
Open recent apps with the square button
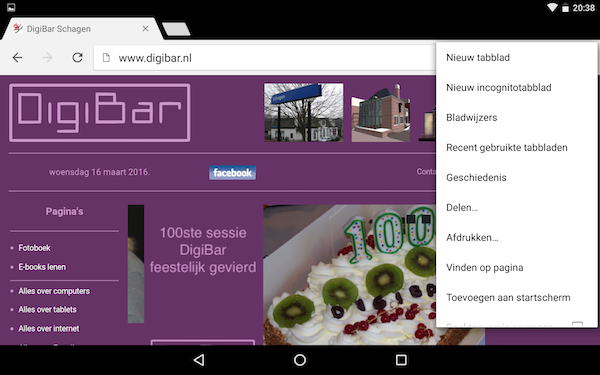coord(401,360)
